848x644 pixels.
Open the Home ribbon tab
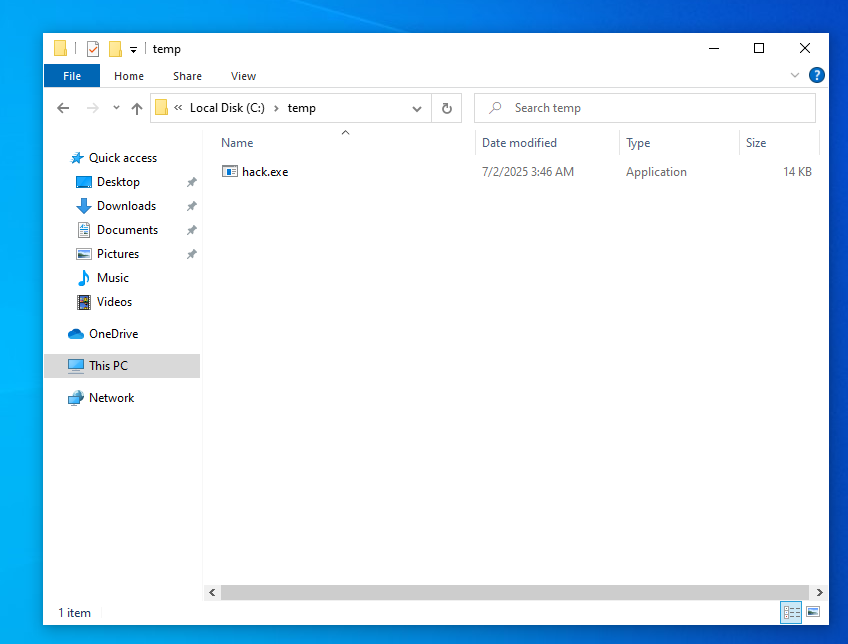(x=129, y=76)
